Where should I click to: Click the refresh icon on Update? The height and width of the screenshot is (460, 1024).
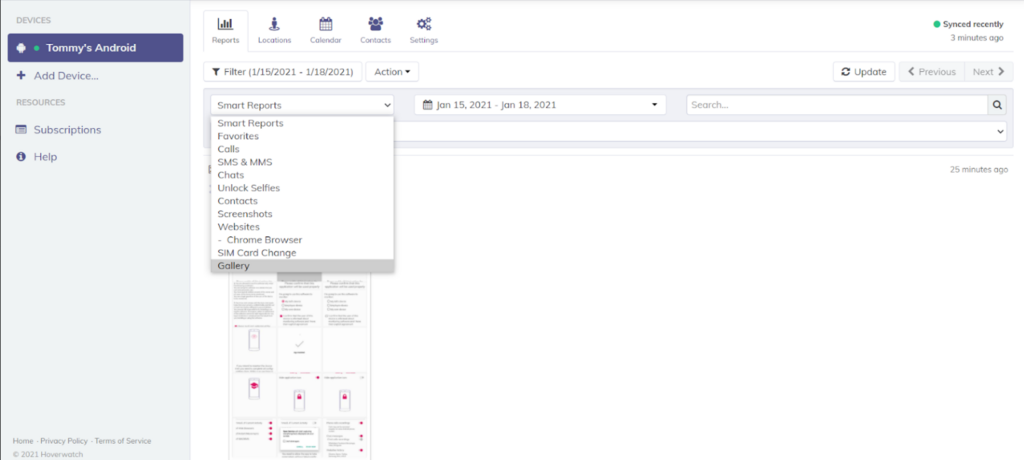(x=846, y=72)
